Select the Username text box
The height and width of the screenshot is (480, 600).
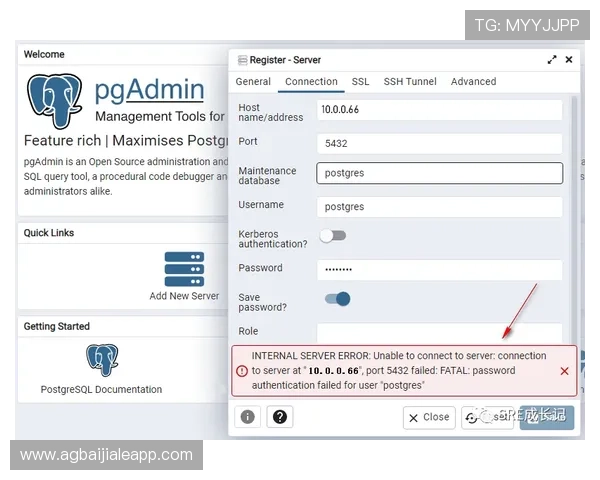coord(439,207)
